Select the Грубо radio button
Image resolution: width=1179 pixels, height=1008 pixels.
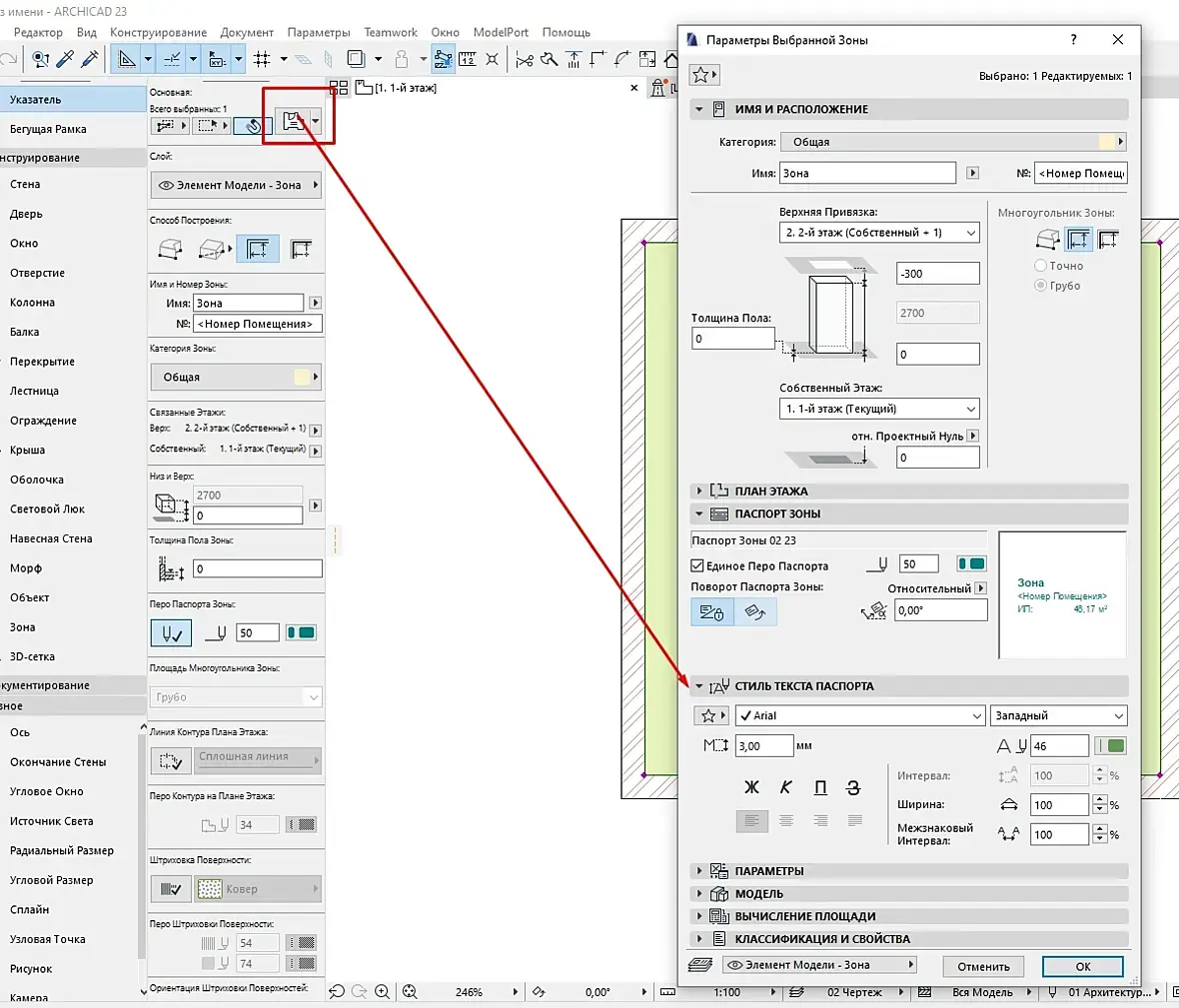pos(1041,285)
